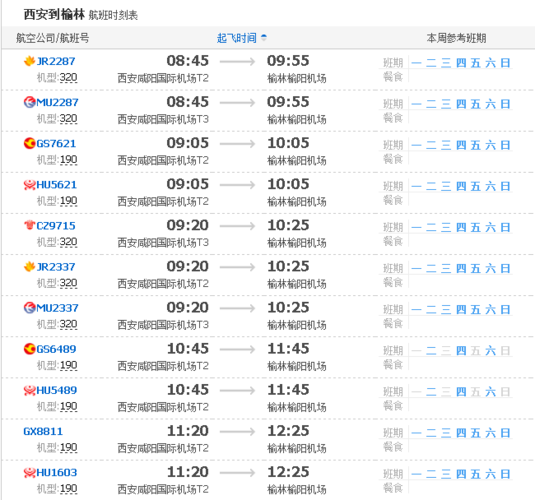Click the airline logo beside JR2287
The image size is (535, 500).
click(x=29, y=61)
